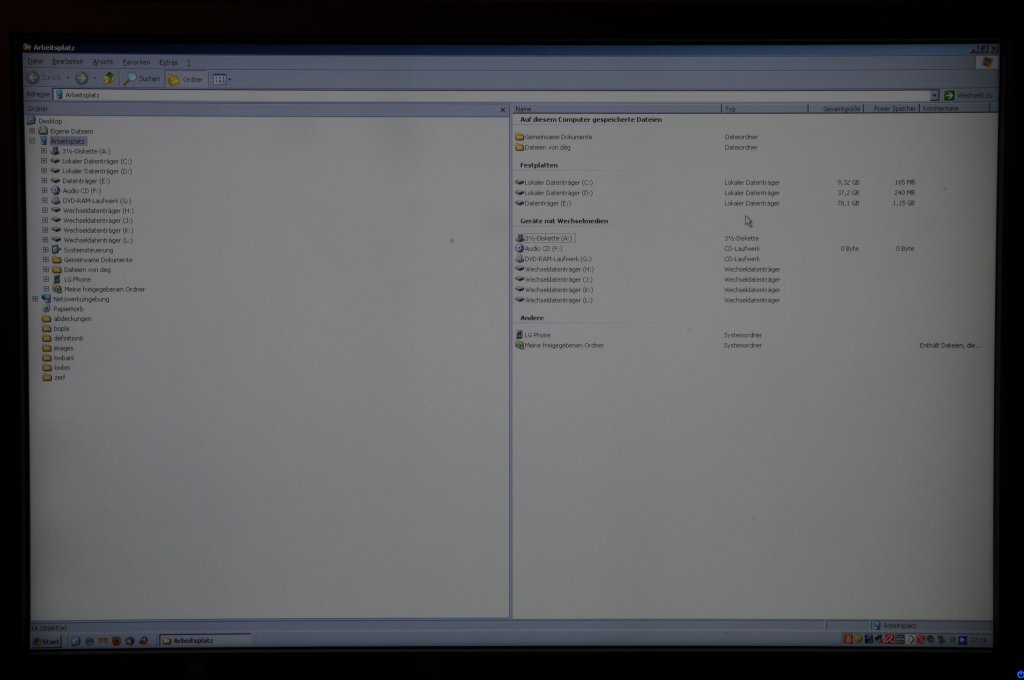The image size is (1024, 680).
Task: Toggle the Ordner folders pane button
Action: pos(186,79)
